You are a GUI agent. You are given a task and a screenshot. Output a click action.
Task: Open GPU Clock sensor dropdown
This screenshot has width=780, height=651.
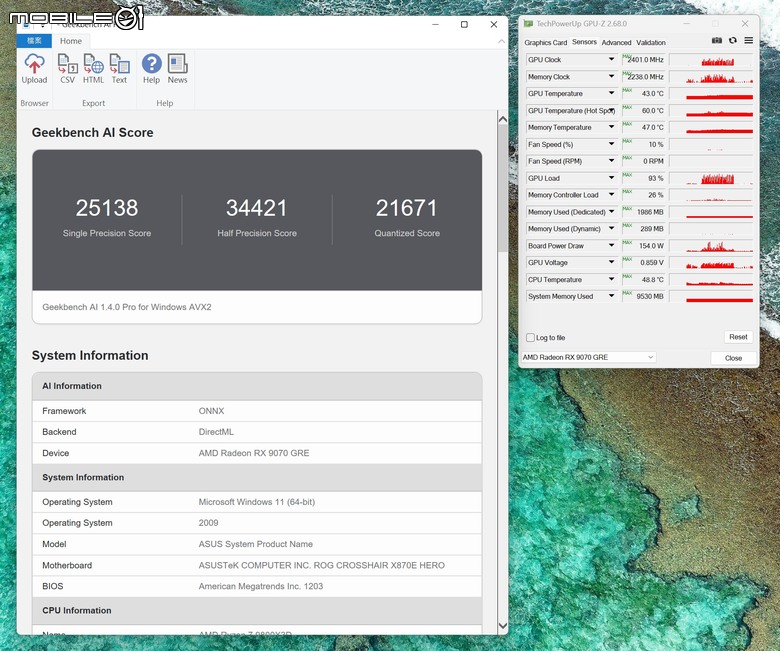pos(611,59)
